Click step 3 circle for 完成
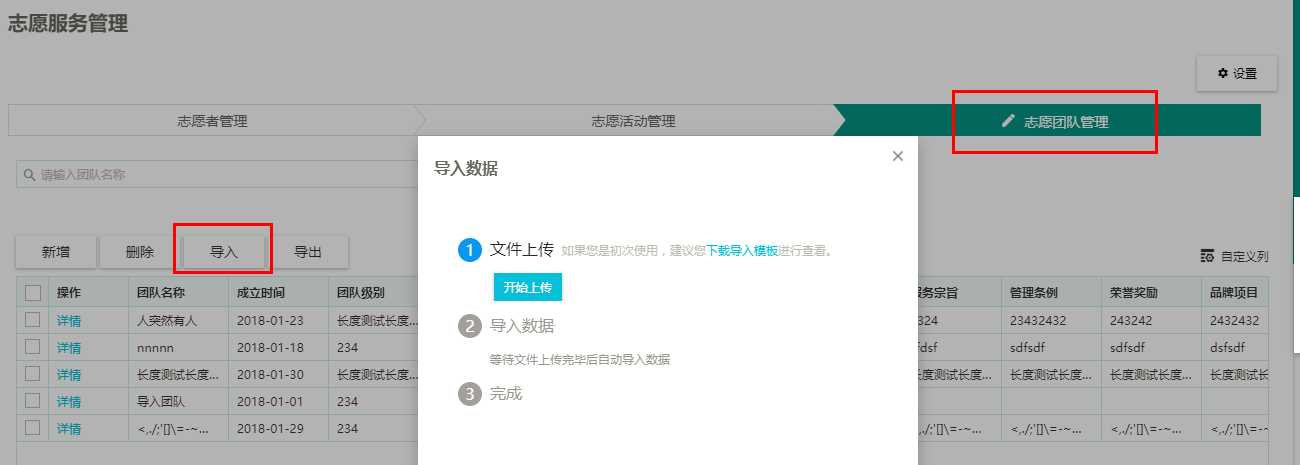The image size is (1300, 465). click(469, 394)
